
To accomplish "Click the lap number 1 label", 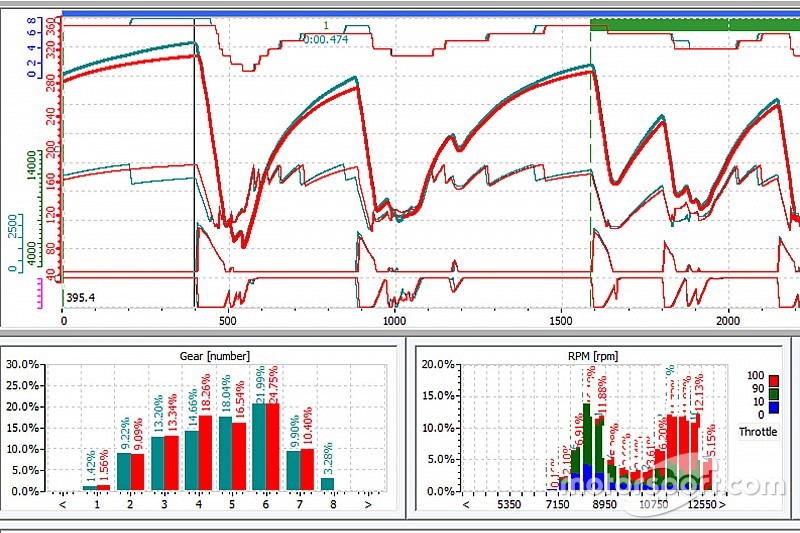I will [326, 26].
